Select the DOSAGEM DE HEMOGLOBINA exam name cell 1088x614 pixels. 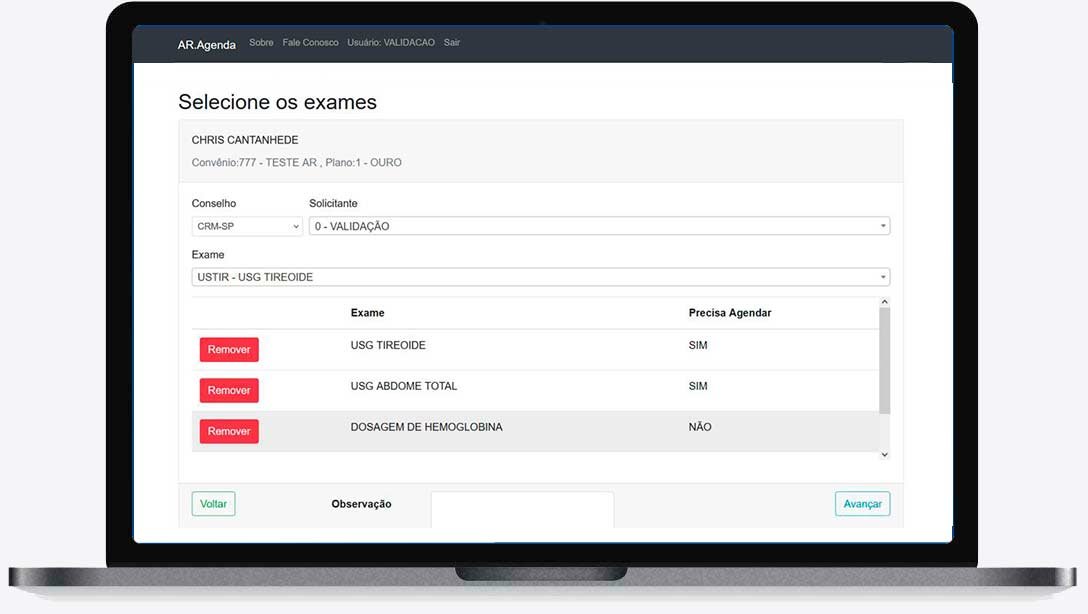click(x=426, y=427)
